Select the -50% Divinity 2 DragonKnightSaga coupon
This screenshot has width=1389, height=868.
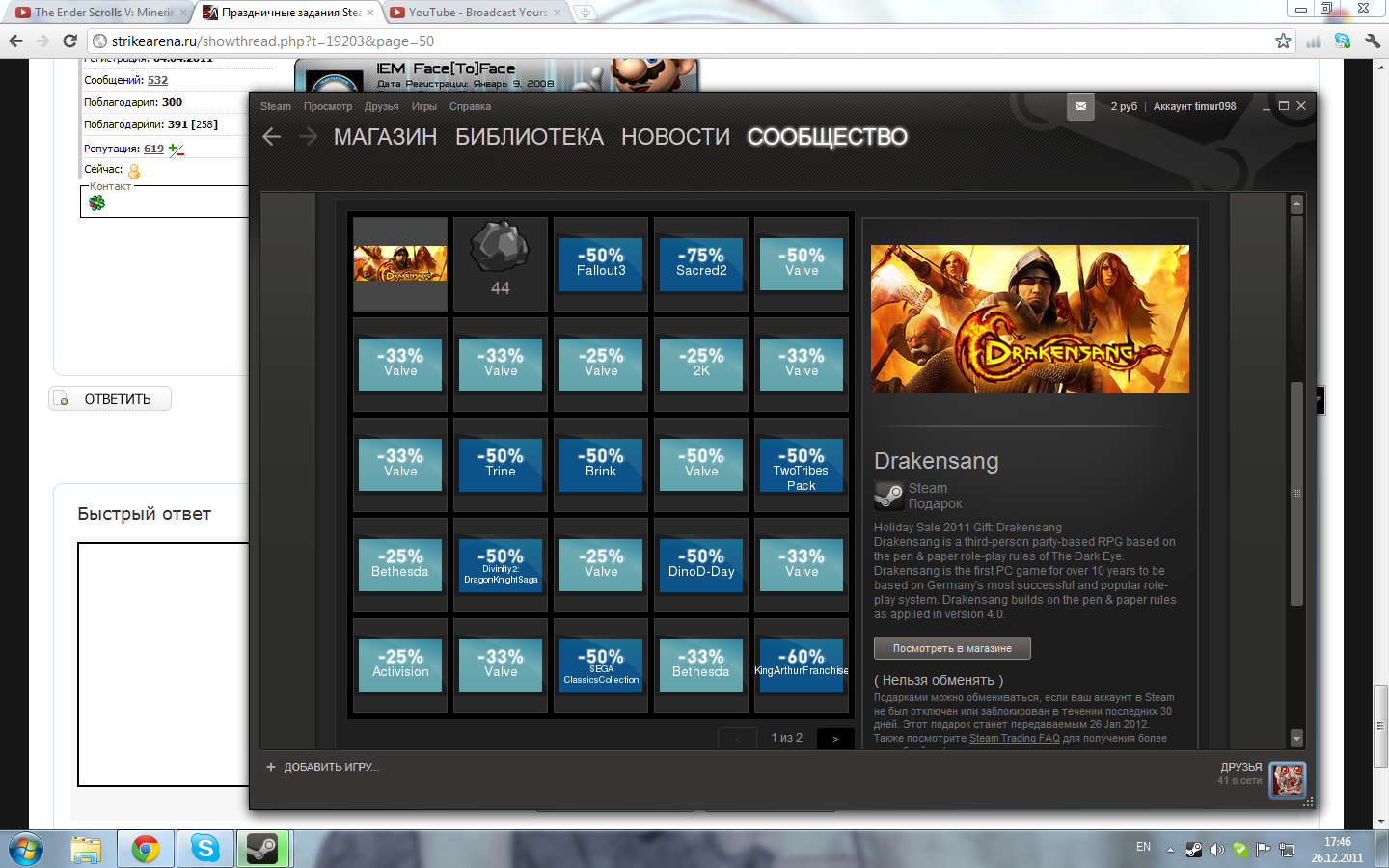[501, 564]
